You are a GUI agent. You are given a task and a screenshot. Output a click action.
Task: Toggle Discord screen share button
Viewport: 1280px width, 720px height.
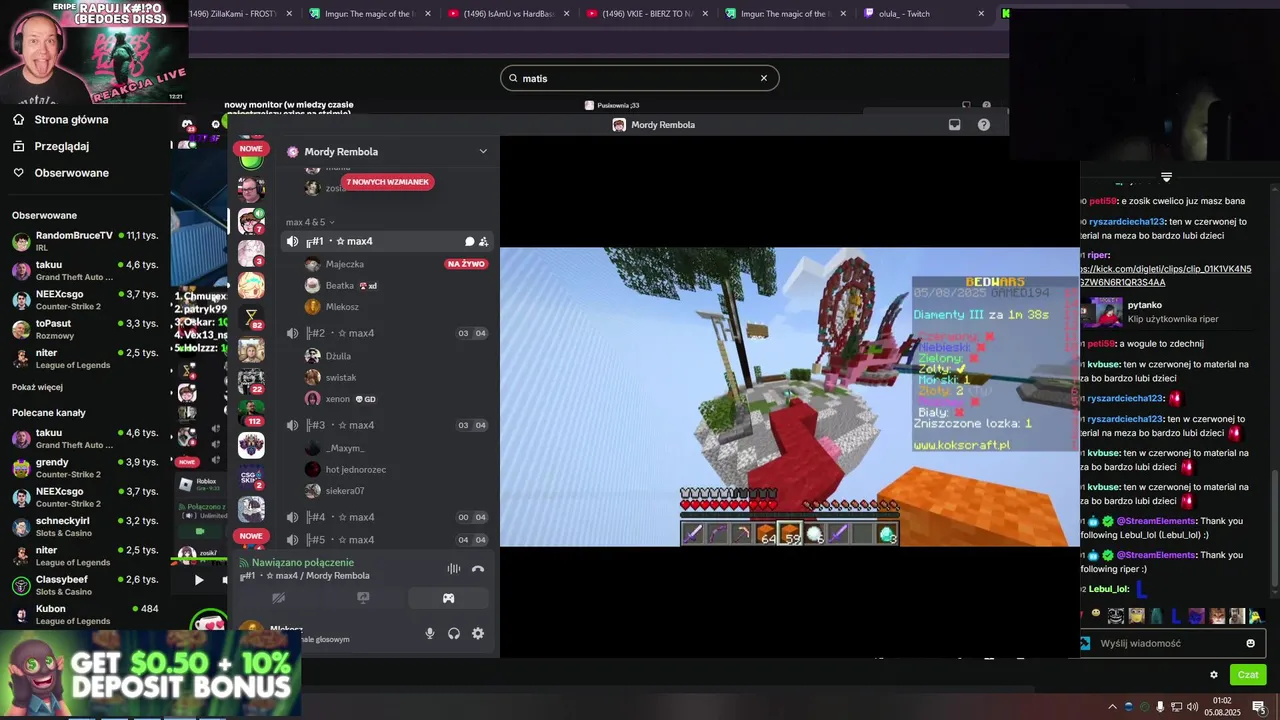(x=363, y=598)
